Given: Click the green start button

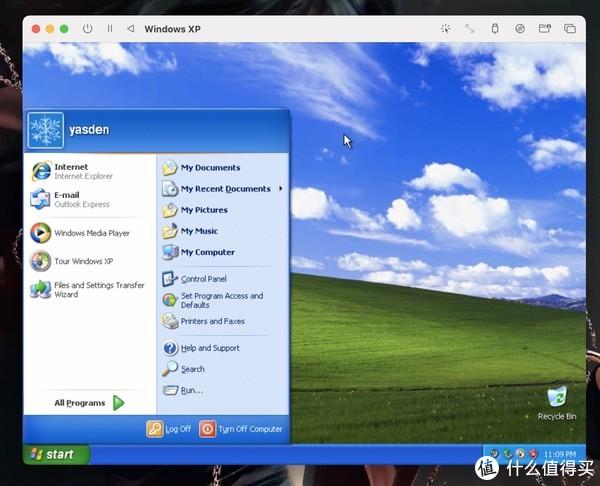Looking at the screenshot, I should (x=56, y=454).
